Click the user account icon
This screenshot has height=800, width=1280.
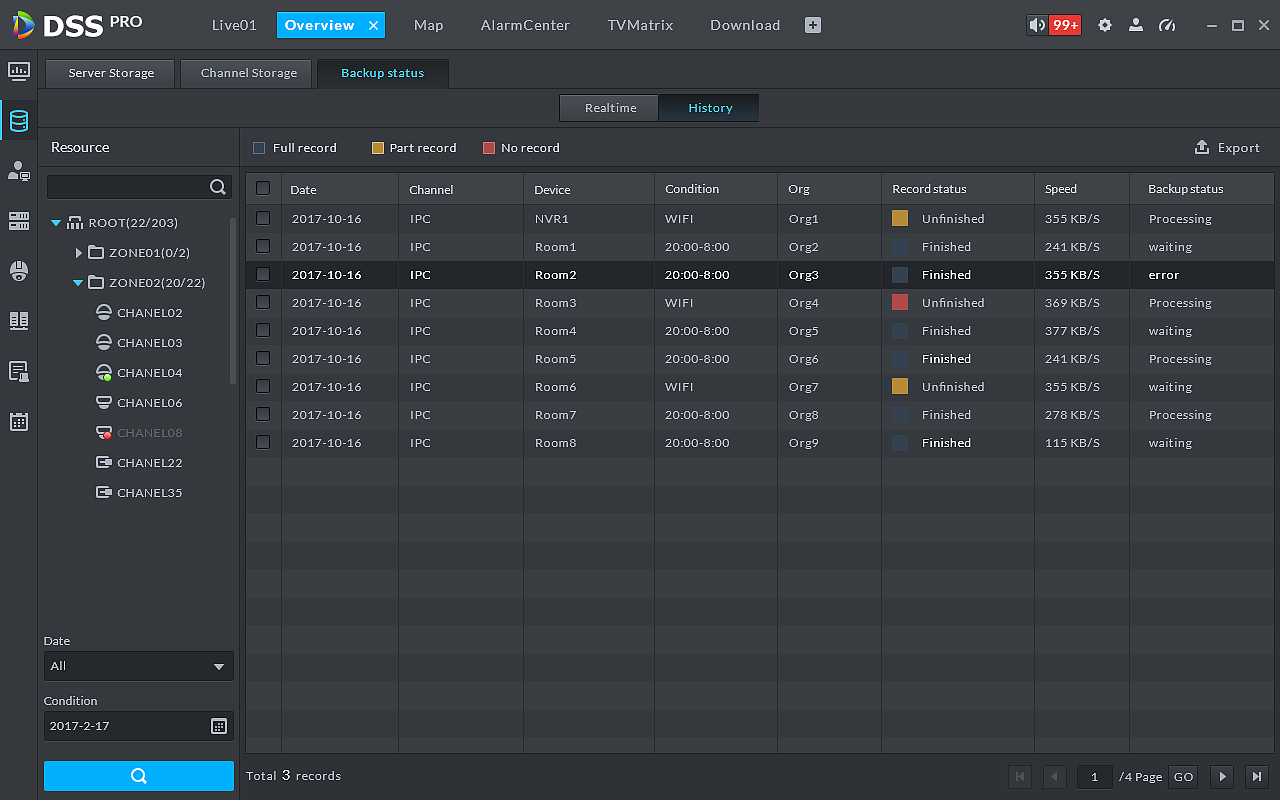pos(1136,25)
